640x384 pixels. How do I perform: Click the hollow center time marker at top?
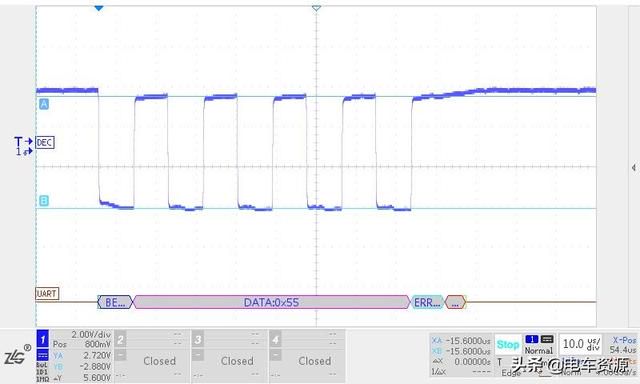click(316, 8)
